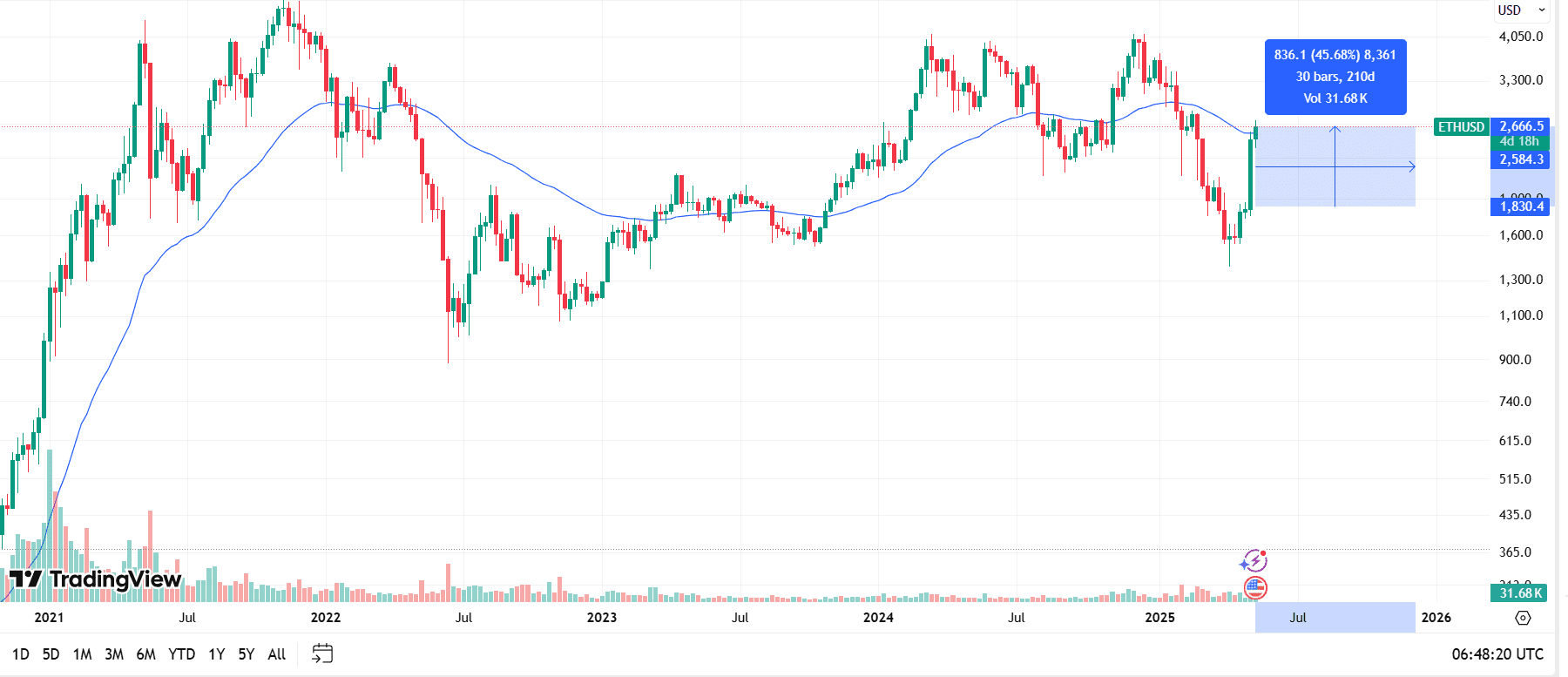This screenshot has height=677, width=1568.
Task: Click the highlighted Jul date range on time axis
Action: pos(1335,617)
